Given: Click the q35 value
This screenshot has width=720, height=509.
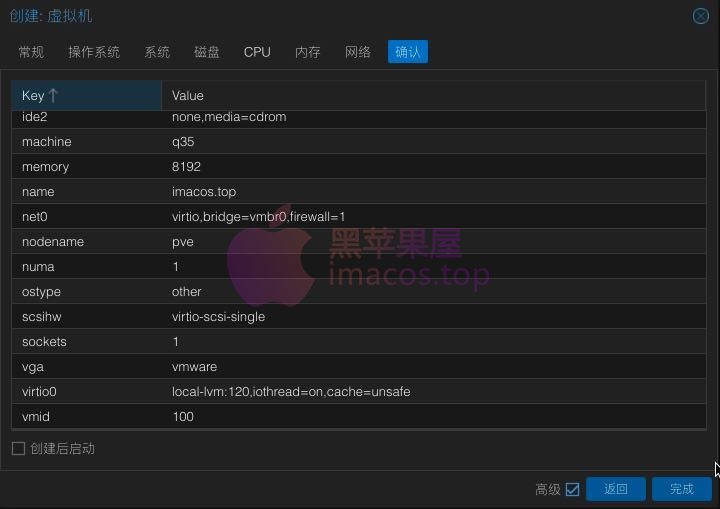Looking at the screenshot, I should point(183,142).
